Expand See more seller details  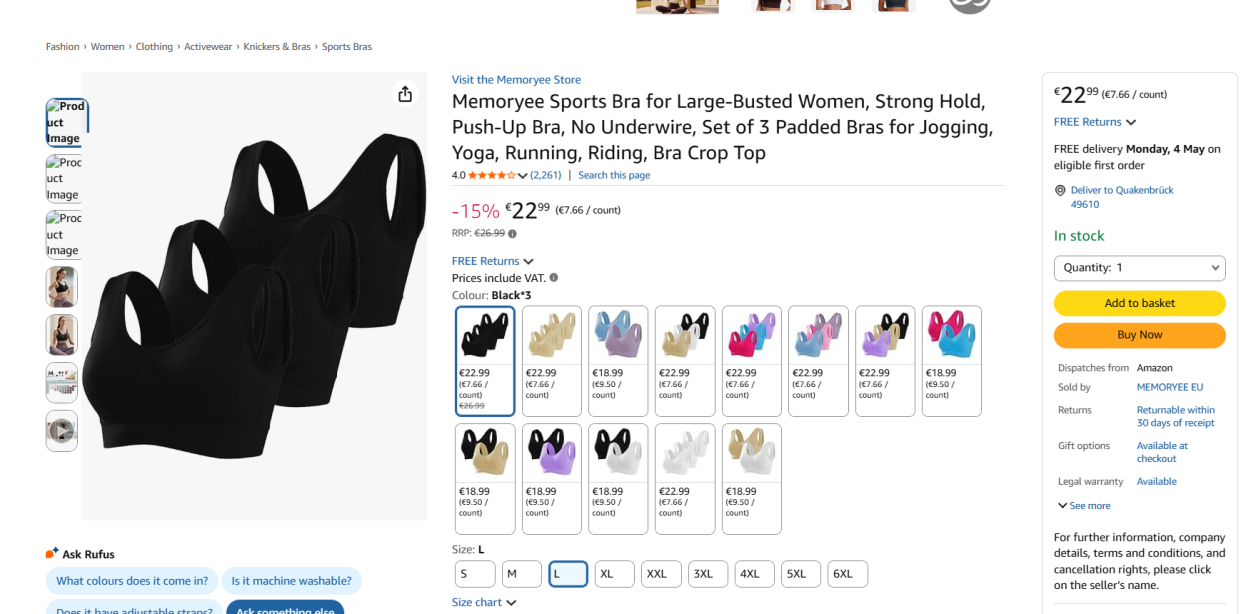[x=1084, y=506]
